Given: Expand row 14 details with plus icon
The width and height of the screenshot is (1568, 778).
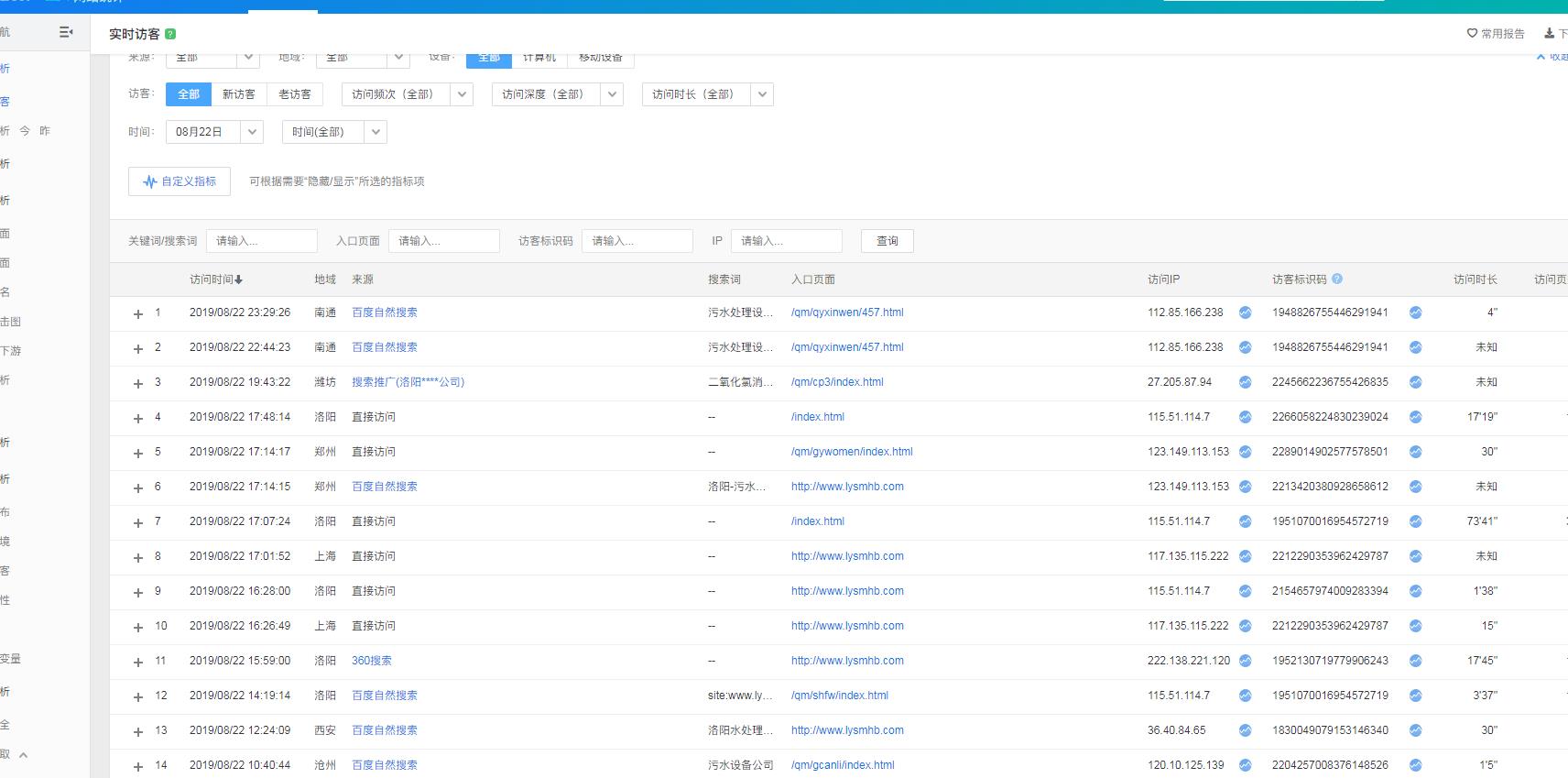Looking at the screenshot, I should 138,766.
